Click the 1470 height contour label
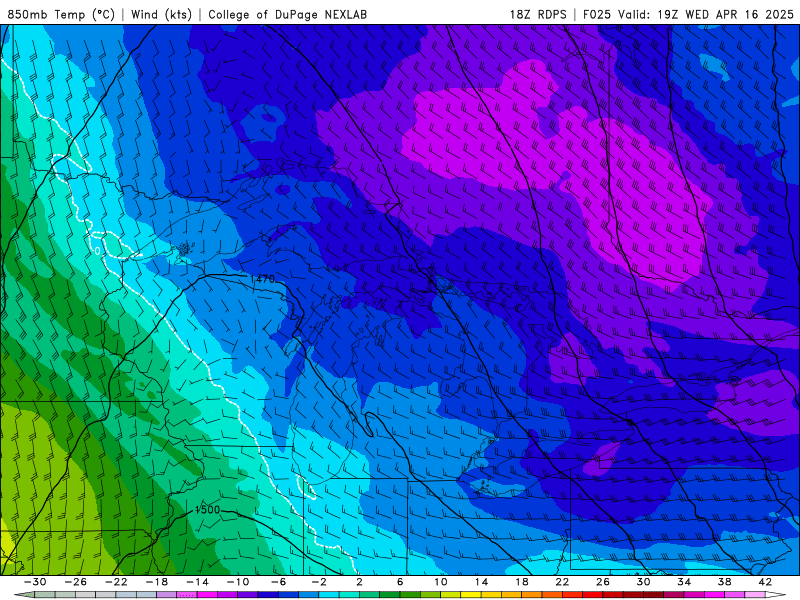Image resolution: width=800 pixels, height=600 pixels. pos(262,279)
